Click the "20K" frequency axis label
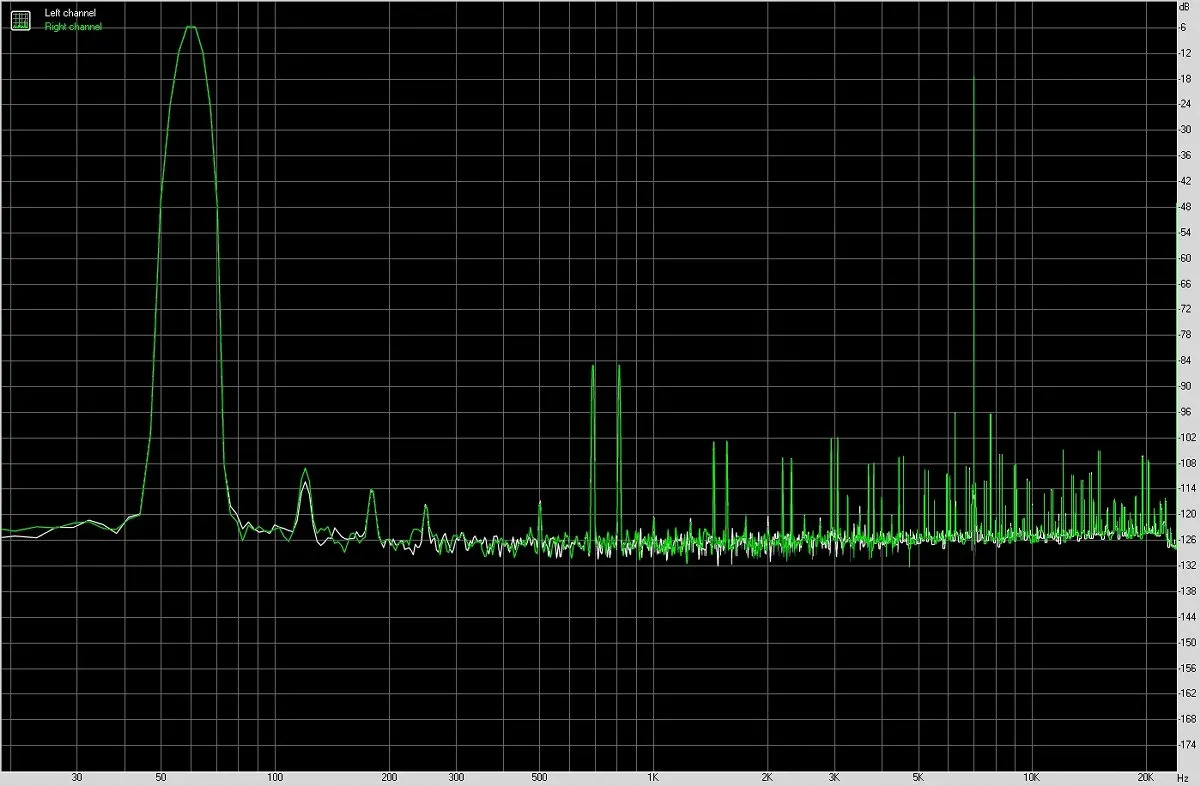Image resolution: width=1200 pixels, height=786 pixels. coord(1146,777)
